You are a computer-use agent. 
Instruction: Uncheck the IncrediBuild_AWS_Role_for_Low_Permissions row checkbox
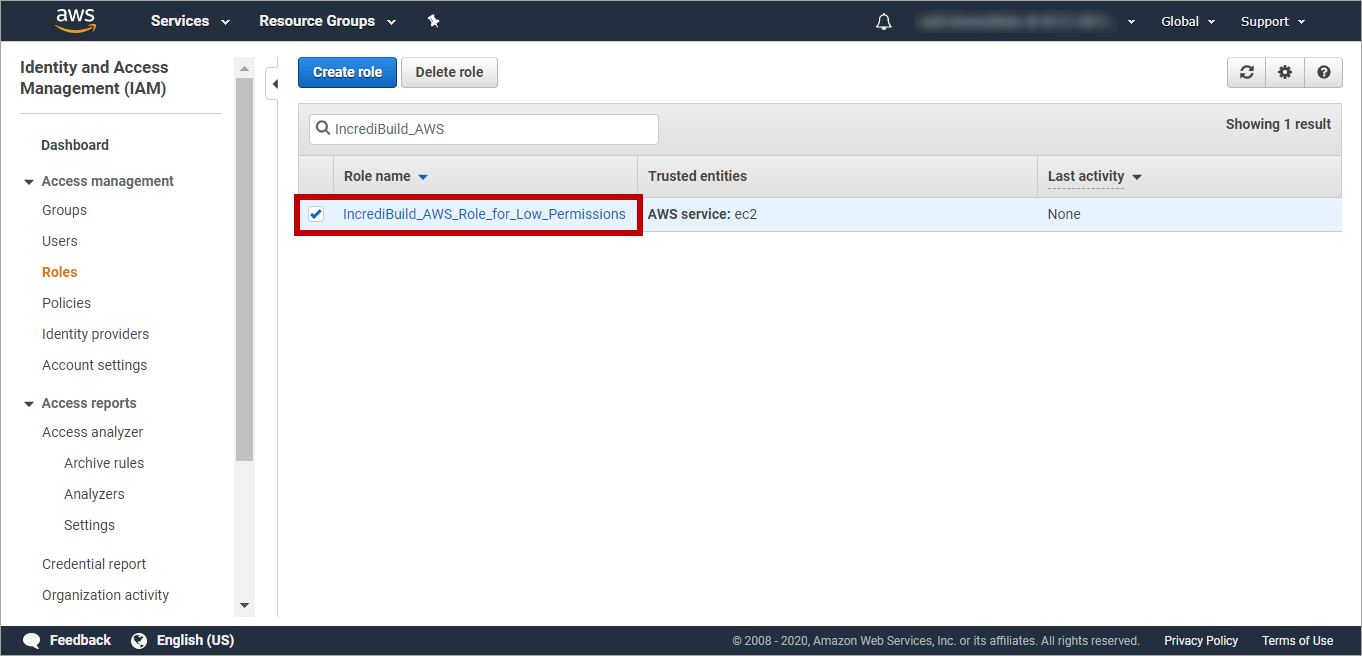[x=316, y=214]
